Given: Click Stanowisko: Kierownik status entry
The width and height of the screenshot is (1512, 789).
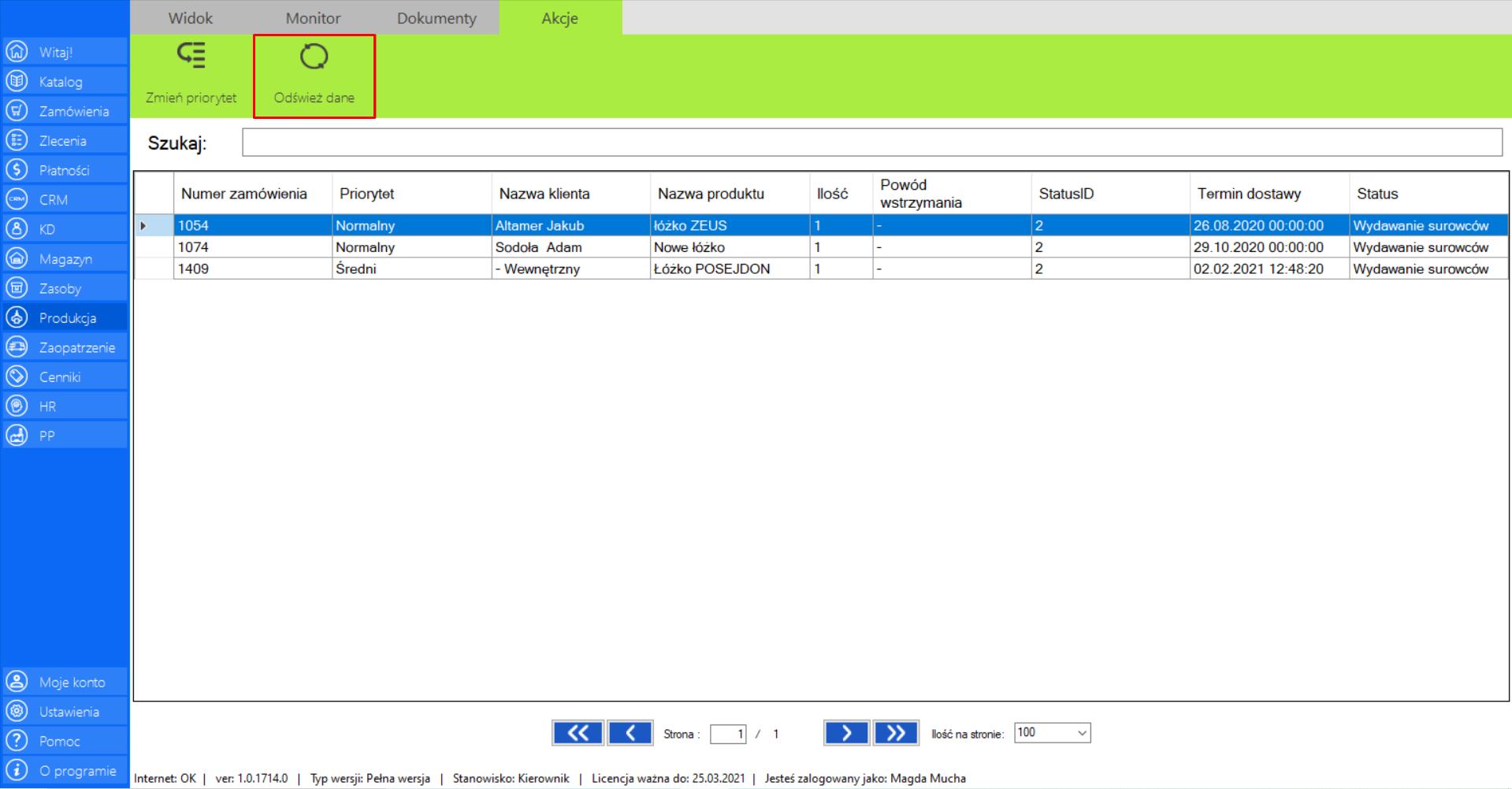Looking at the screenshot, I should point(511,778).
